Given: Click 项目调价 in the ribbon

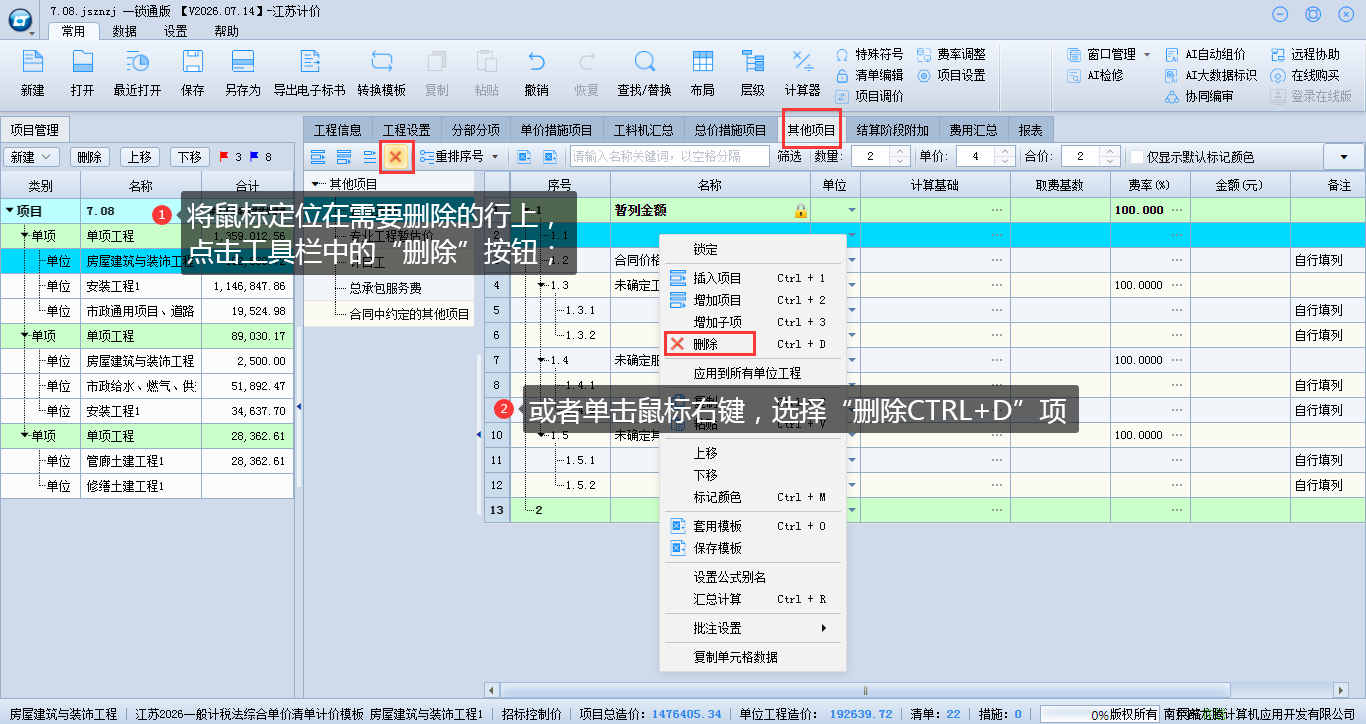Looking at the screenshot, I should point(869,96).
